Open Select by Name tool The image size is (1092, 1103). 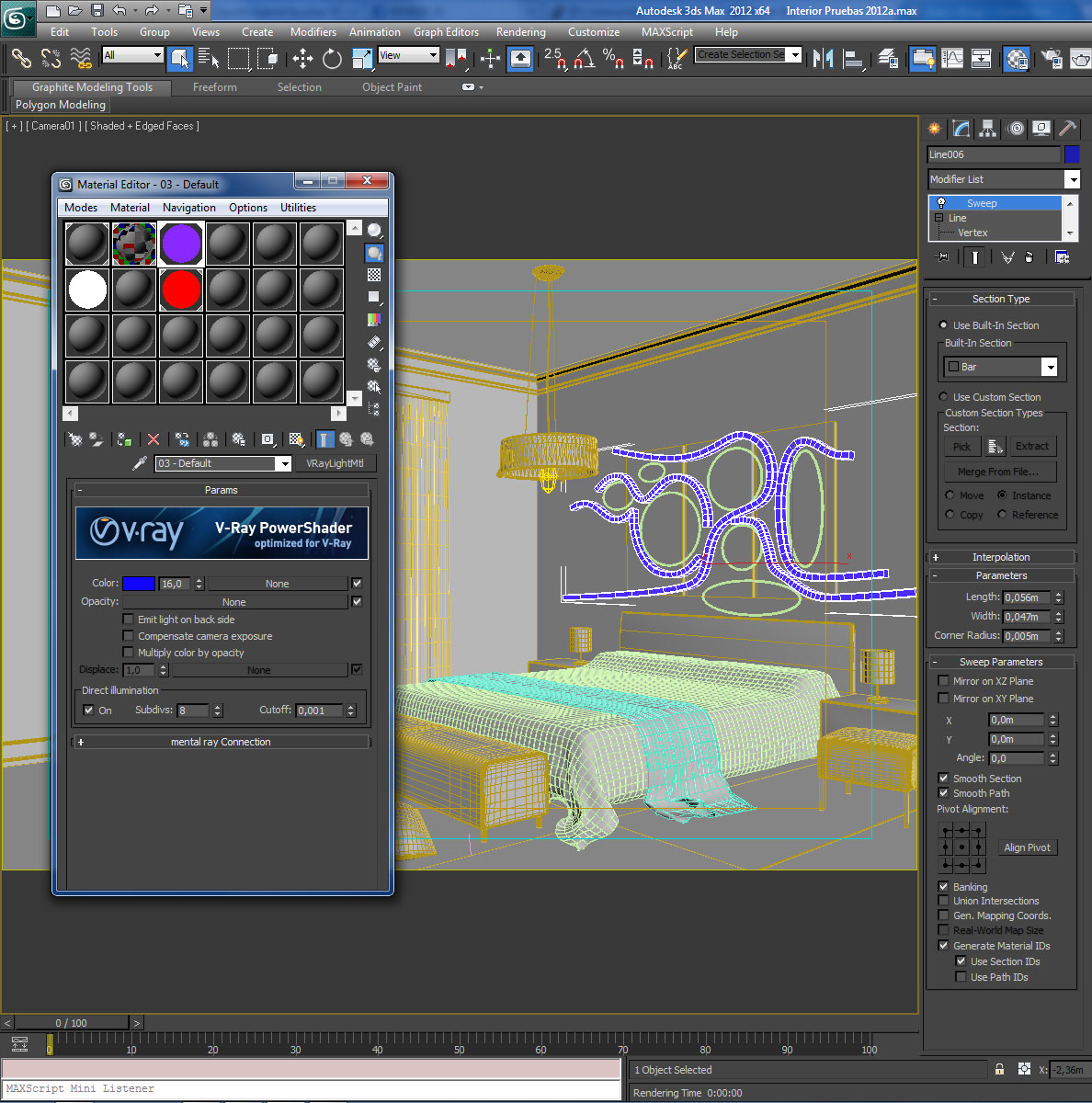pyautogui.click(x=209, y=59)
